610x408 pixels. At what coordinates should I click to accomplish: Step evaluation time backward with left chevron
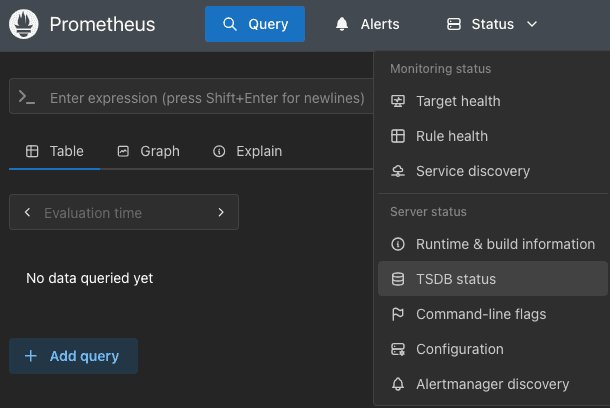pyautogui.click(x=27, y=212)
